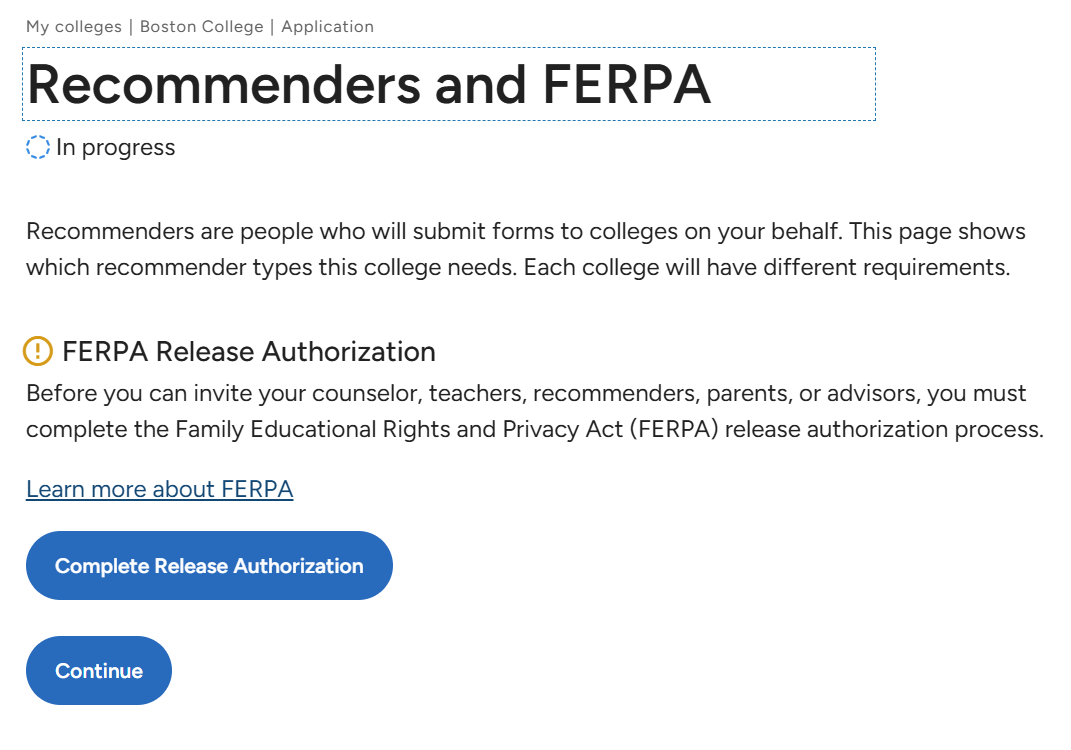Click the In progress status text
The width and height of the screenshot is (1071, 750).
point(115,148)
